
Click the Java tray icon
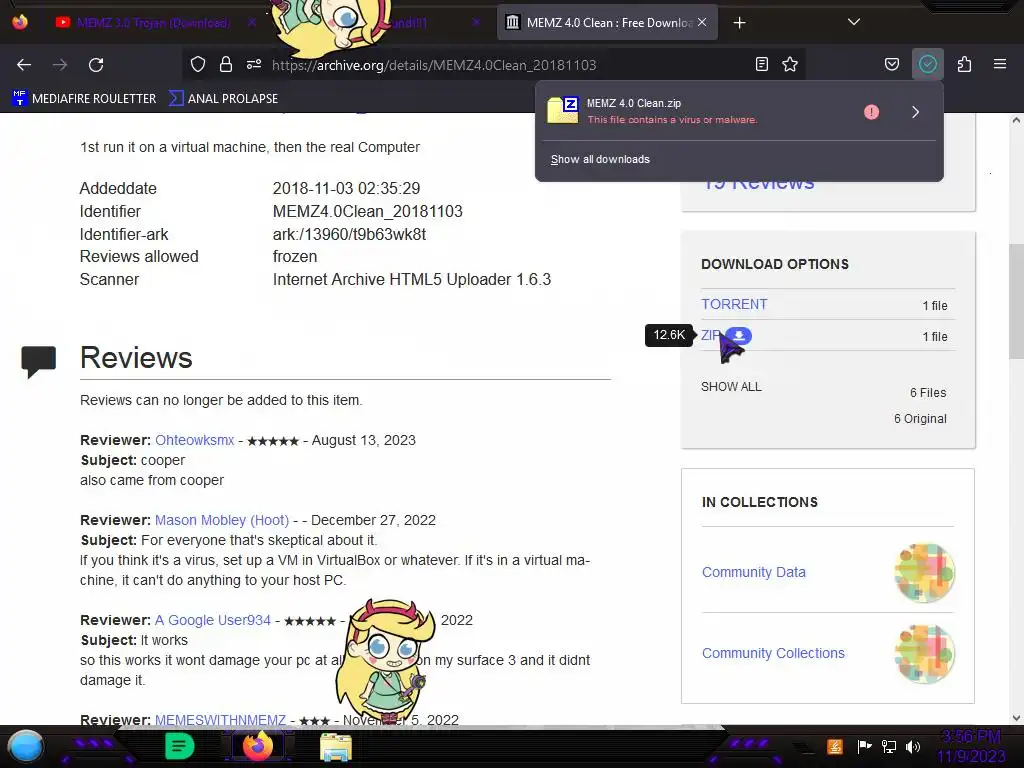pyautogui.click(x=835, y=746)
